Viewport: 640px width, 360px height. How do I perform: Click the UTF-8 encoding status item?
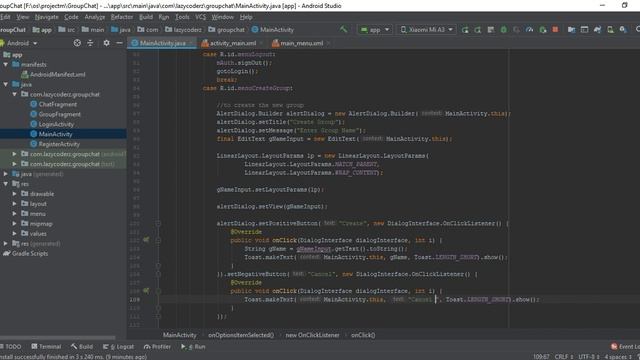tap(589, 357)
